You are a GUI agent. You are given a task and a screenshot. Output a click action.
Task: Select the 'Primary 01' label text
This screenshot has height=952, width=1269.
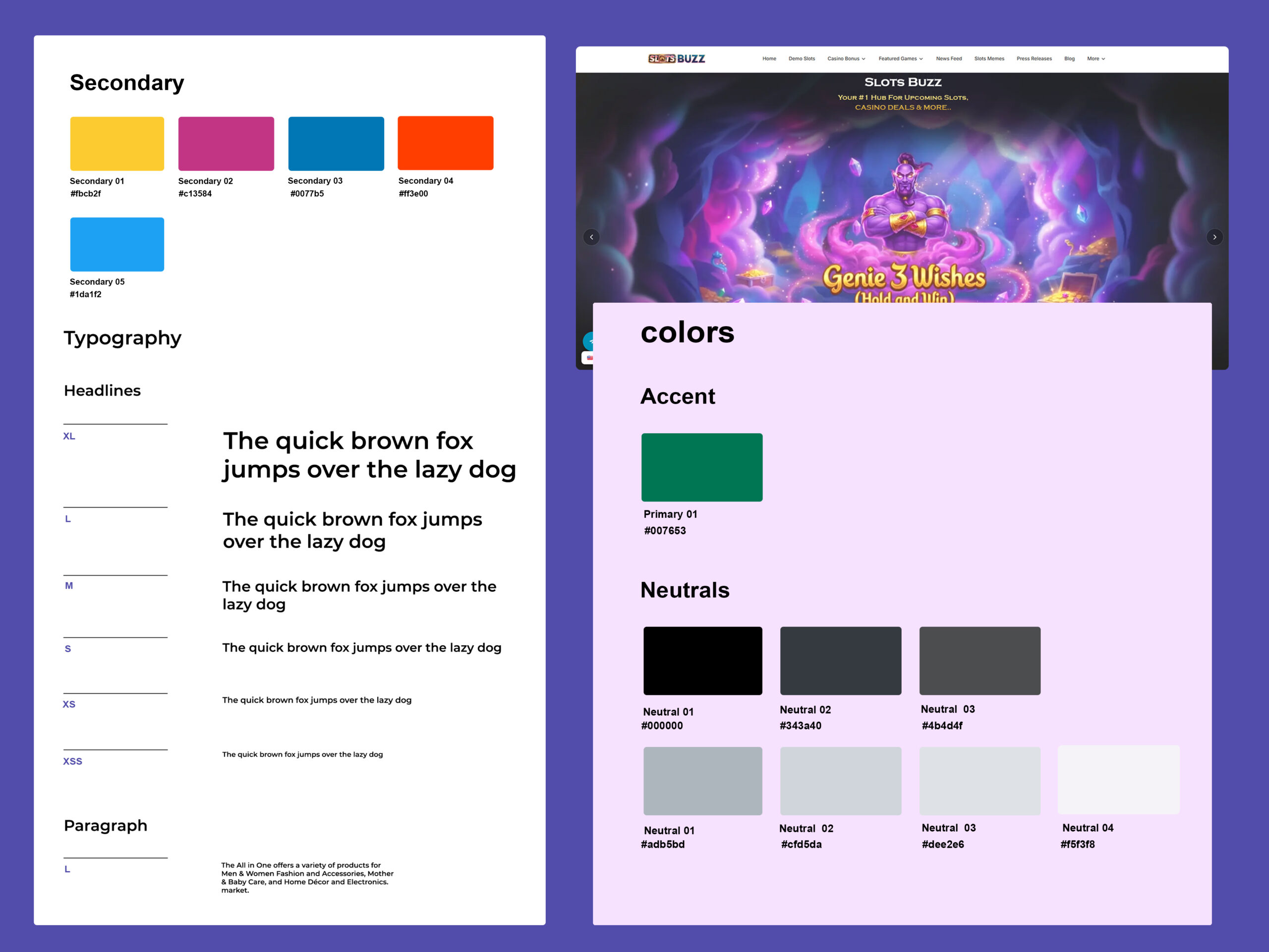point(670,514)
